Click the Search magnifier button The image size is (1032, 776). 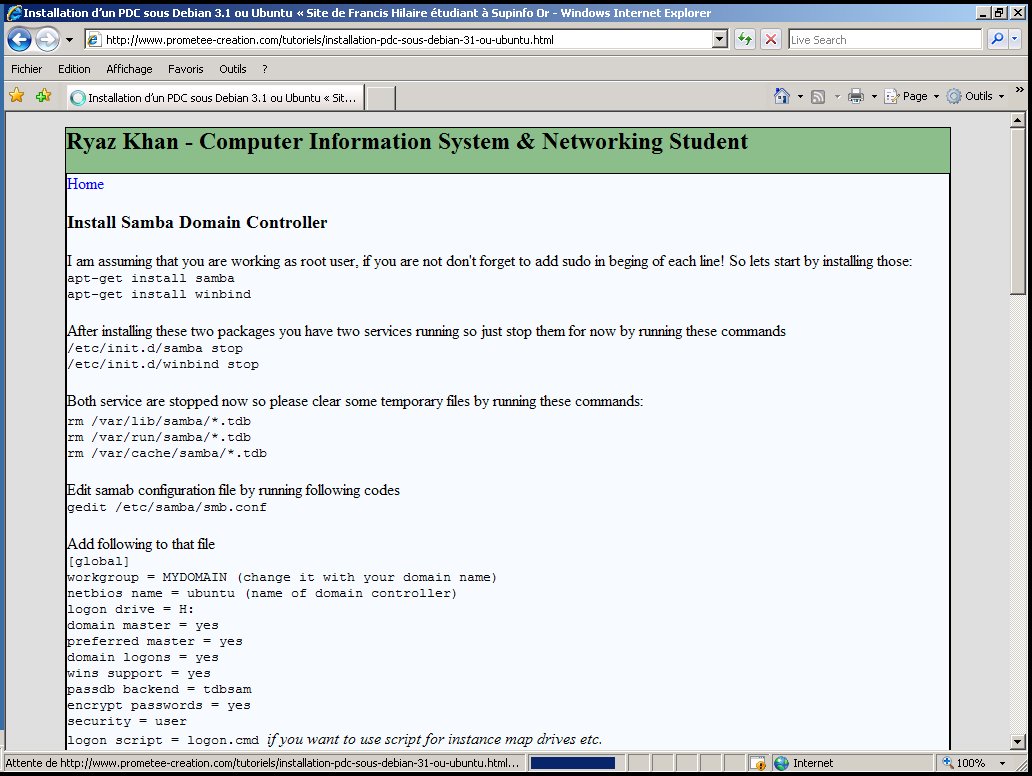tap(997, 39)
